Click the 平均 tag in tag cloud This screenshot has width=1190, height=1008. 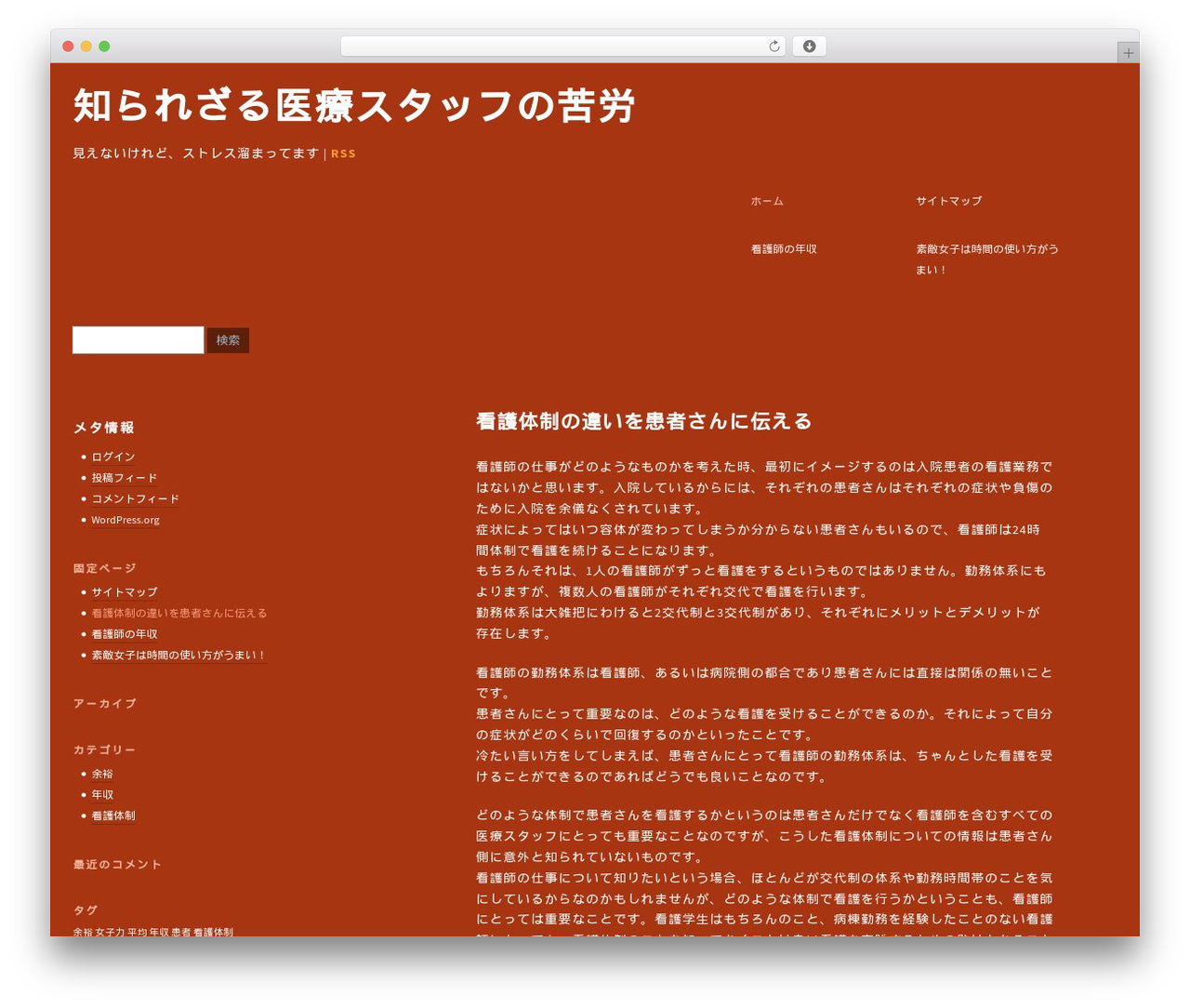137,932
